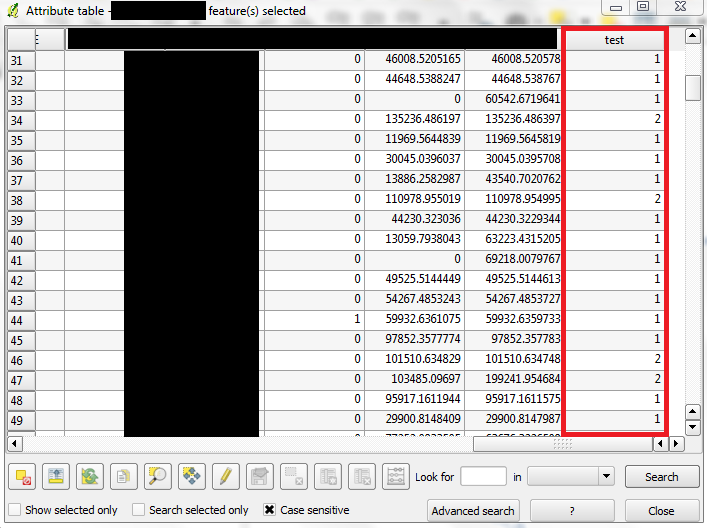This screenshot has width=707, height=528.
Task: Click cell value 46008.5205165
Action: pyautogui.click(x=423, y=59)
